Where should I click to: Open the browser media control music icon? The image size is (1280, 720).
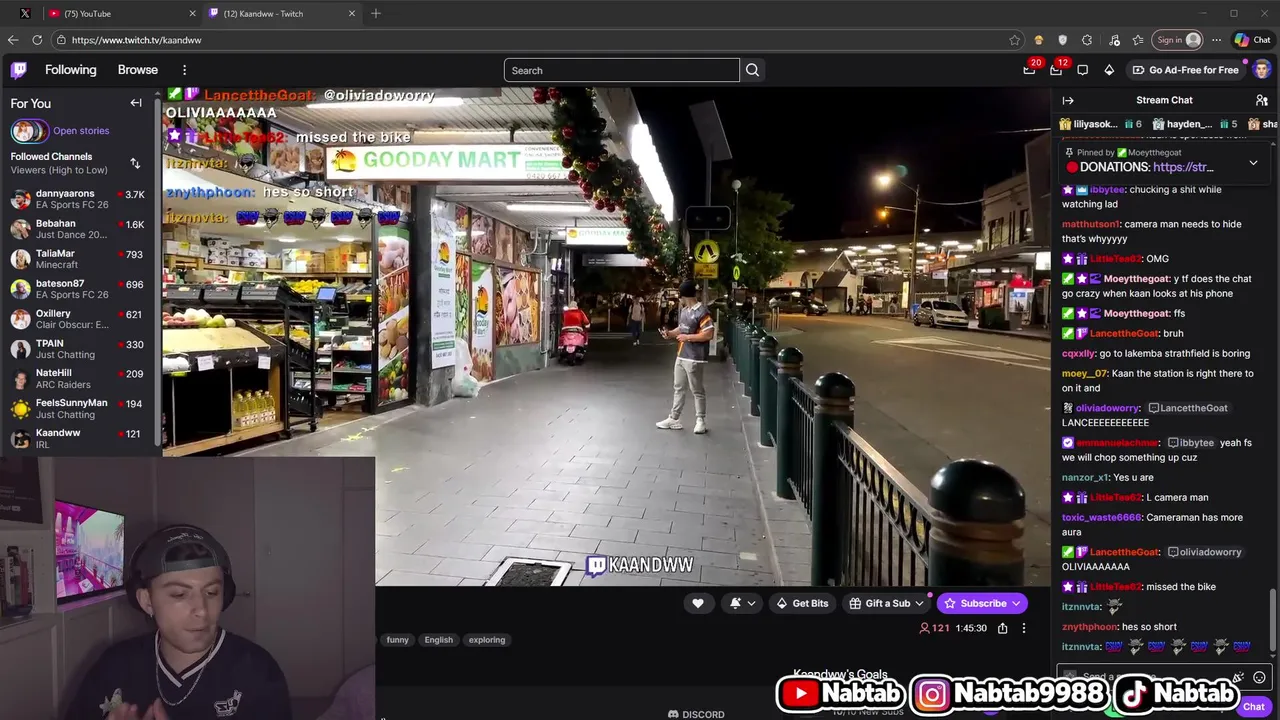(1114, 40)
